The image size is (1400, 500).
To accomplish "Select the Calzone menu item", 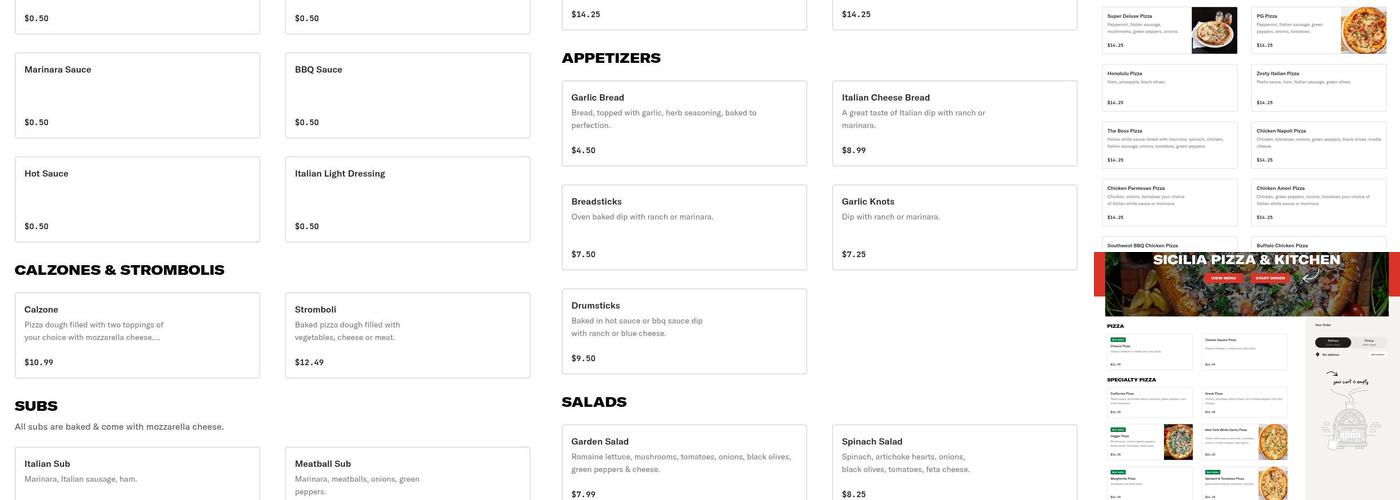I will [x=137, y=335].
